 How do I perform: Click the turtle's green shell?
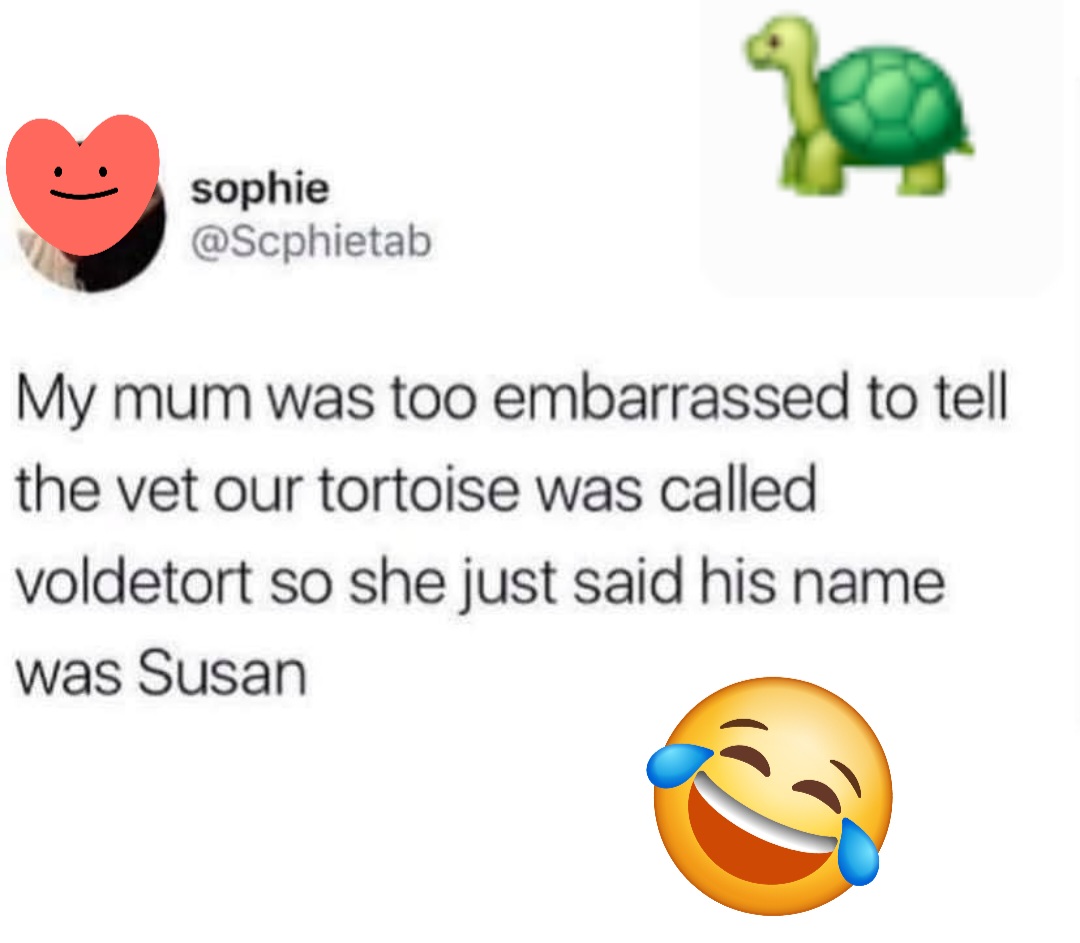[x=893, y=107]
